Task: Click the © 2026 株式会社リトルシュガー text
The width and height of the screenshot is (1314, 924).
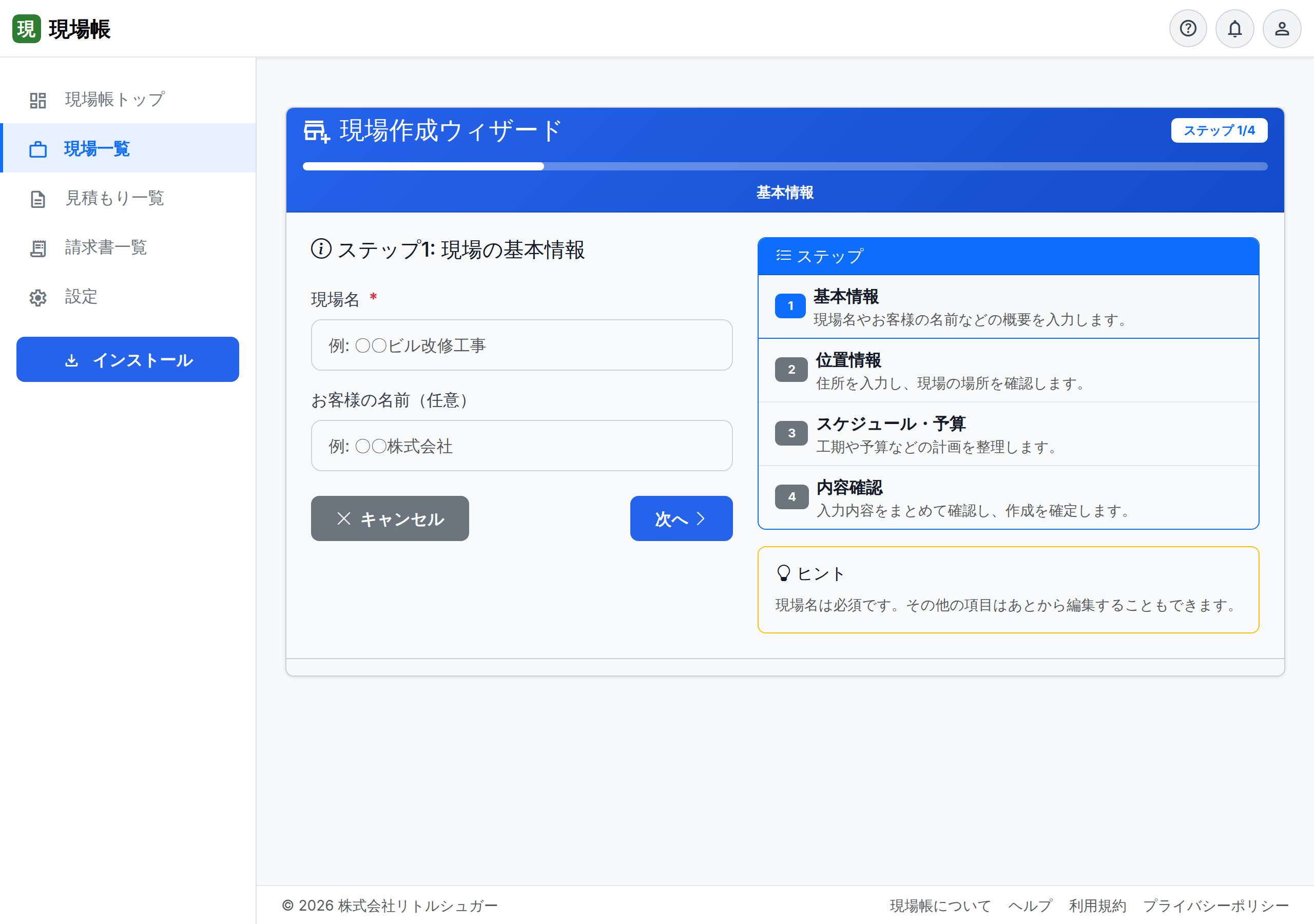Action: [390, 906]
